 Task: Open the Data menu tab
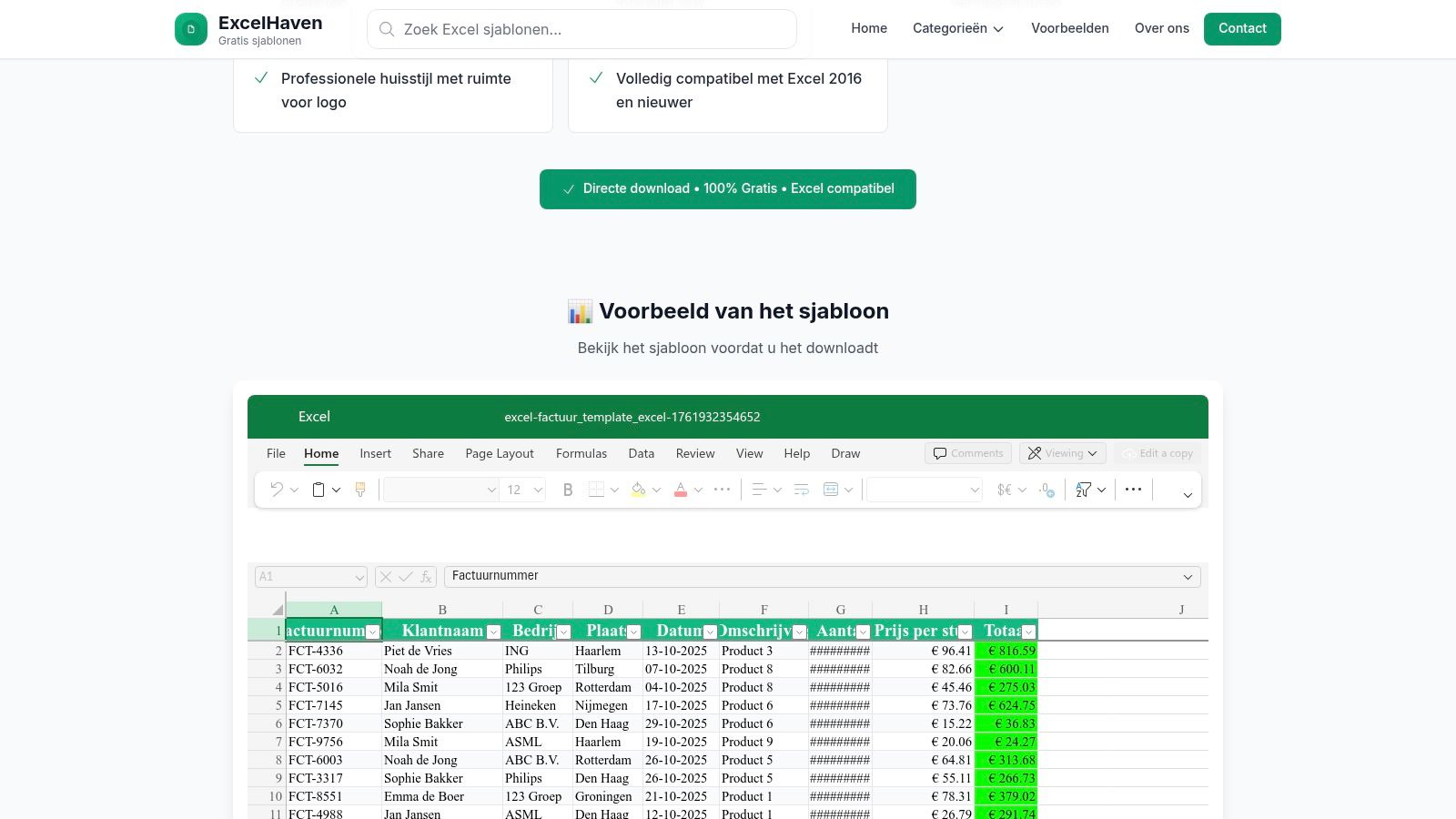coord(641,453)
